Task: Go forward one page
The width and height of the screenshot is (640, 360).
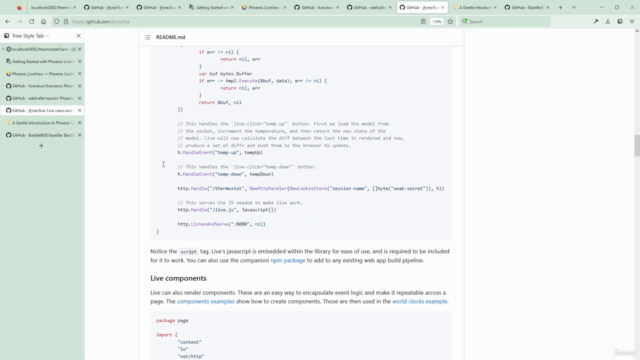Action: [20, 22]
